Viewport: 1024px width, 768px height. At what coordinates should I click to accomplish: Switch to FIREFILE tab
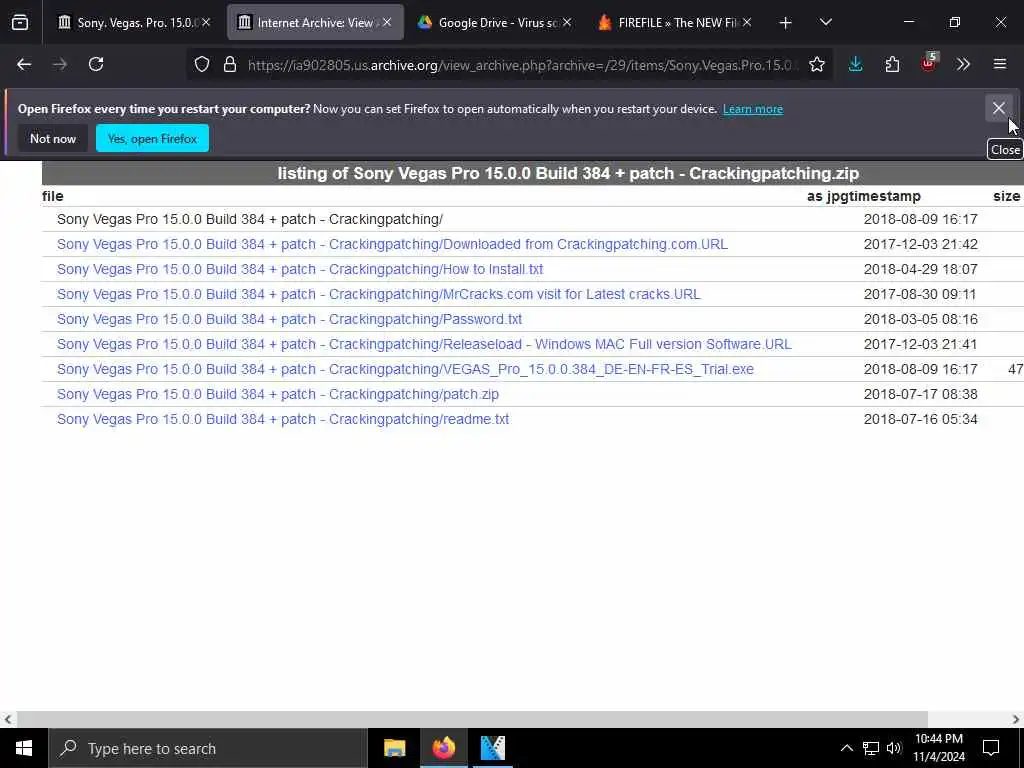673,23
